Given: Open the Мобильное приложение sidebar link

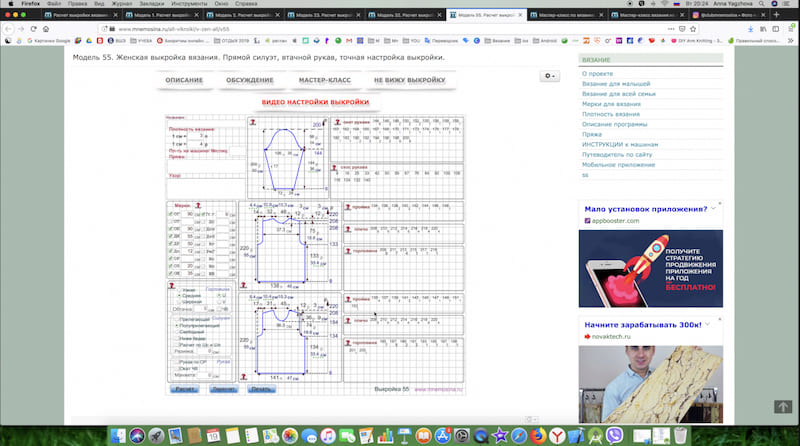Looking at the screenshot, I should pyautogui.click(x=618, y=165).
